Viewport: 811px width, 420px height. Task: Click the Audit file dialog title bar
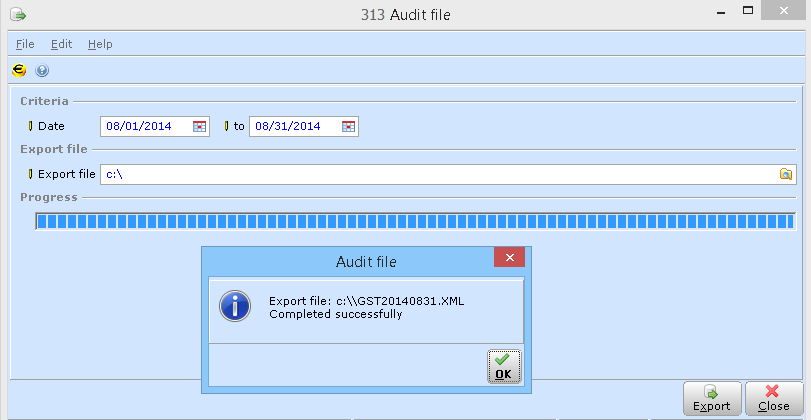[x=365, y=262]
